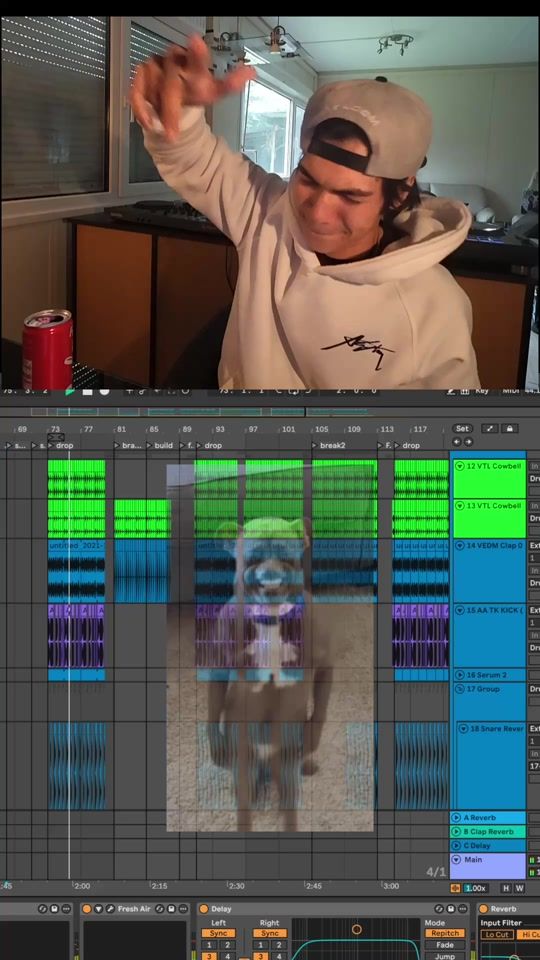Click the W width optimize button
The image size is (540, 960).
coord(519,888)
